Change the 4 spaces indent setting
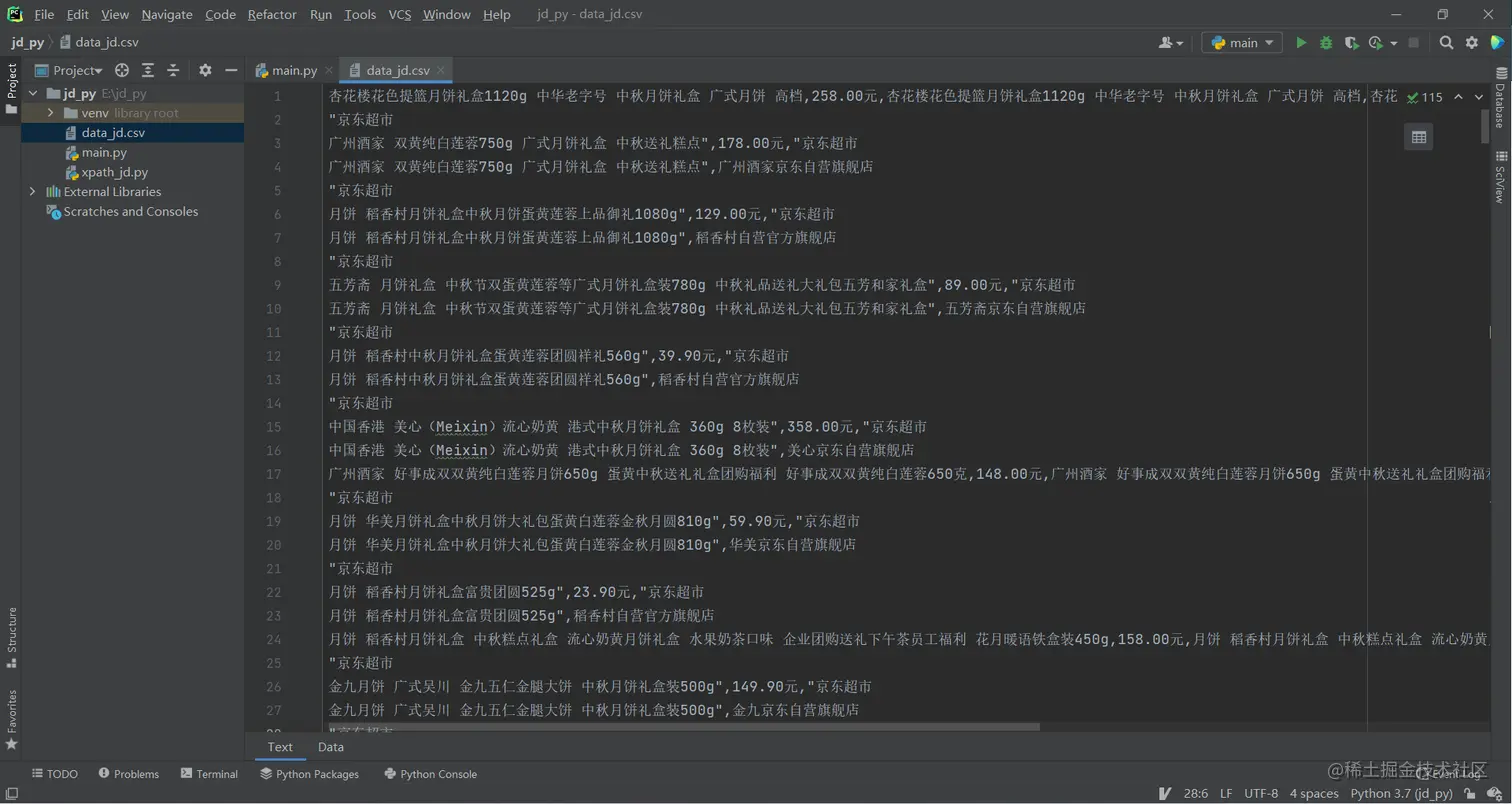 click(x=1314, y=794)
